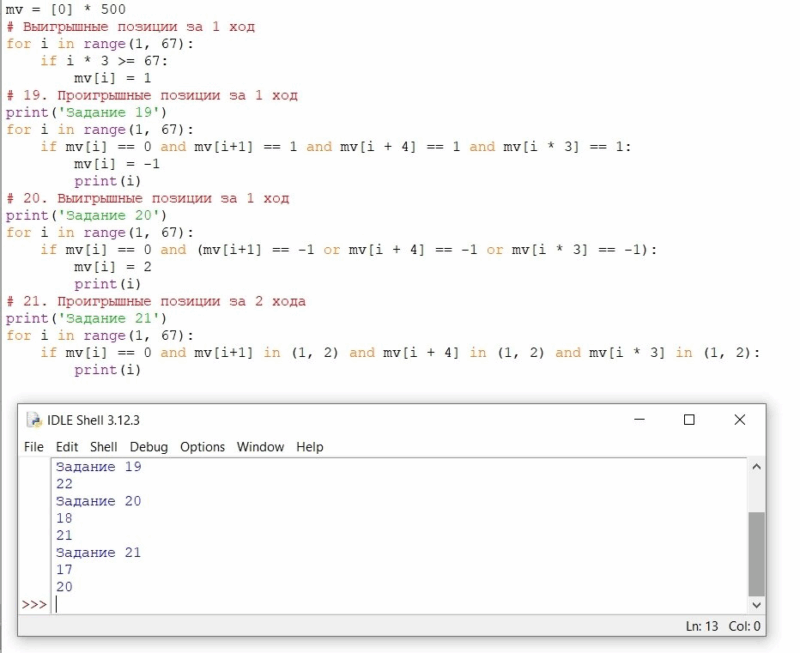Click shell output 'Задание 19'
Image resolution: width=800 pixels, height=653 pixels.
point(98,467)
